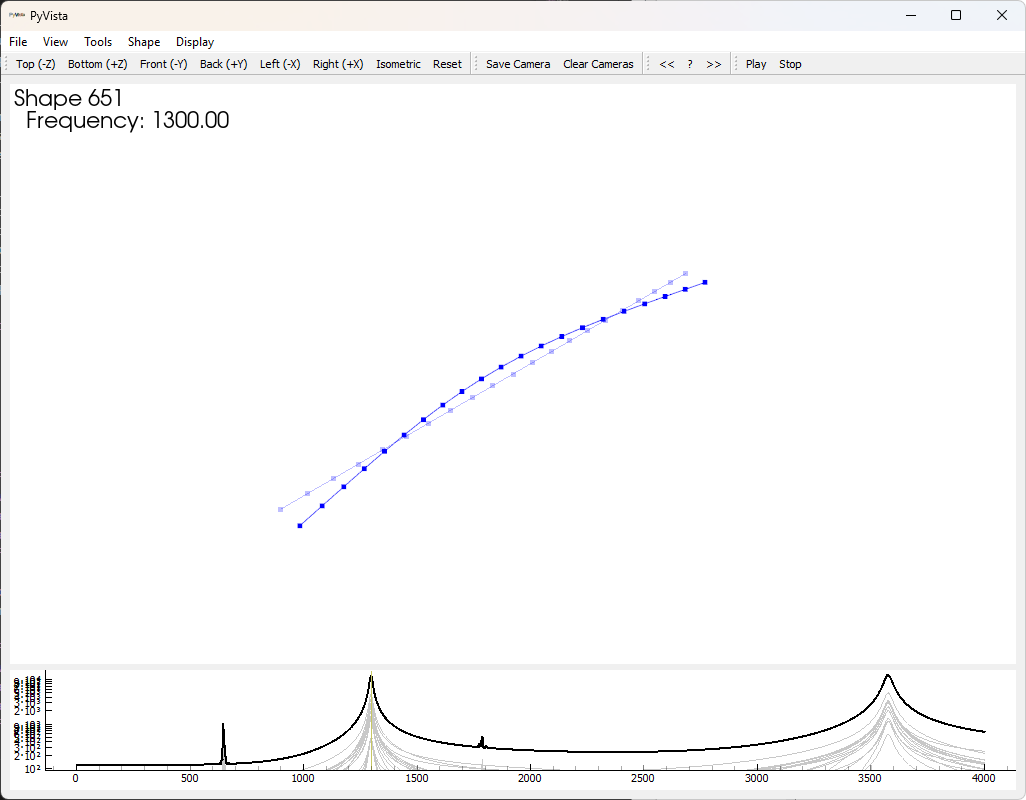Expand the Shape menu

(x=144, y=42)
